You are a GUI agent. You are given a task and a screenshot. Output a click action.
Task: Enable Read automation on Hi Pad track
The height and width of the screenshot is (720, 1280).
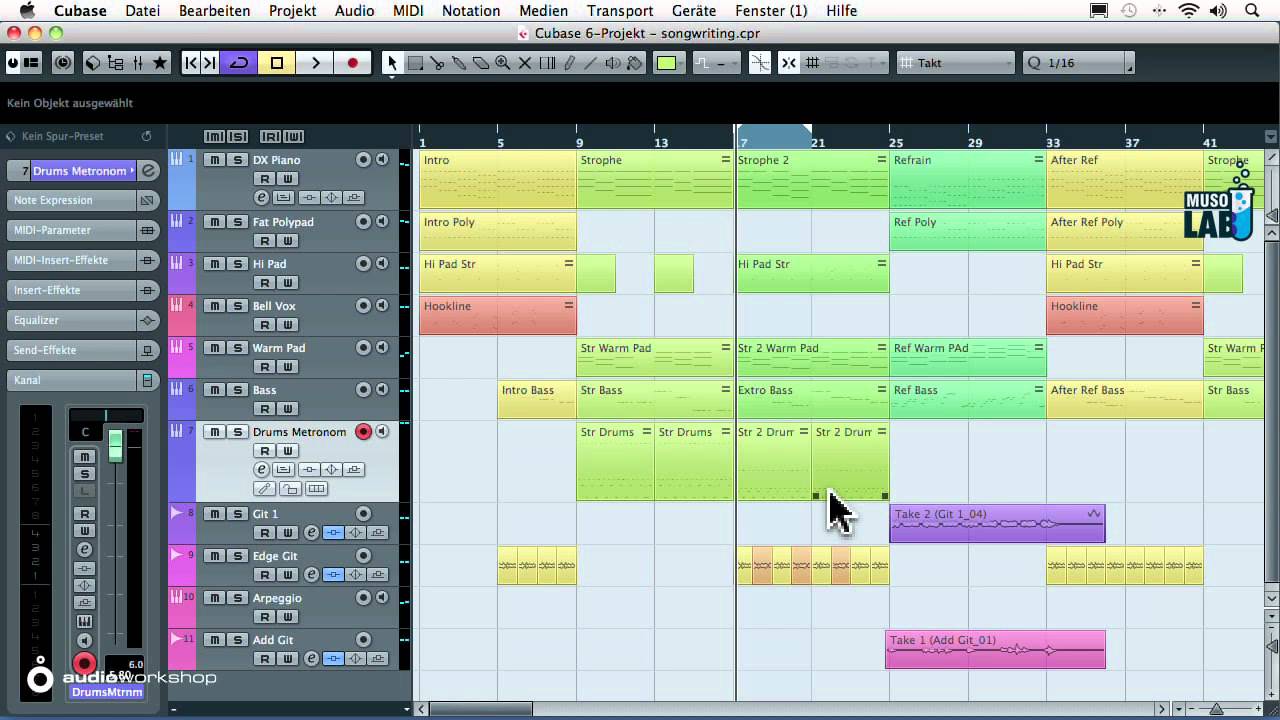coord(265,283)
